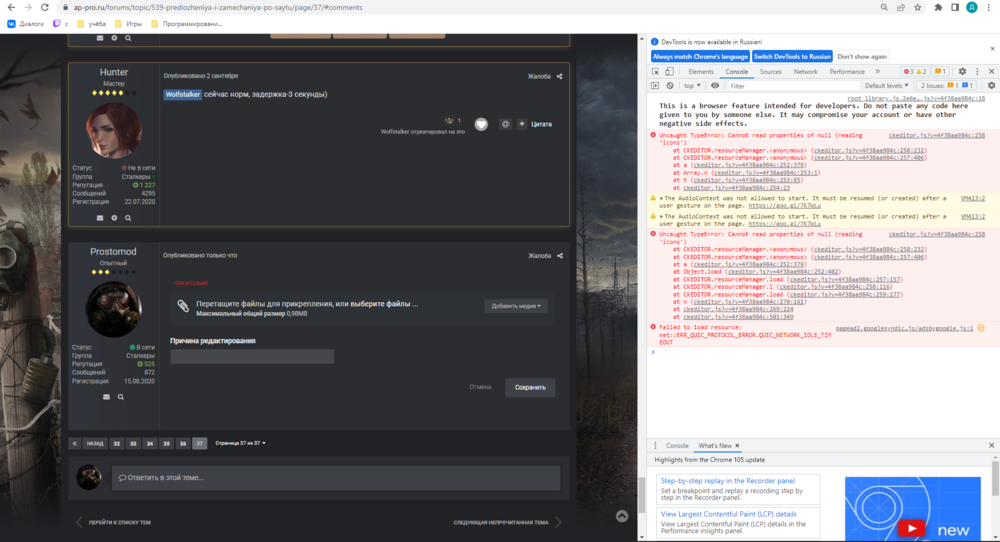Click the Ответить в этой теме reply field
Viewport: 1000px width, 542px height.
click(336, 478)
